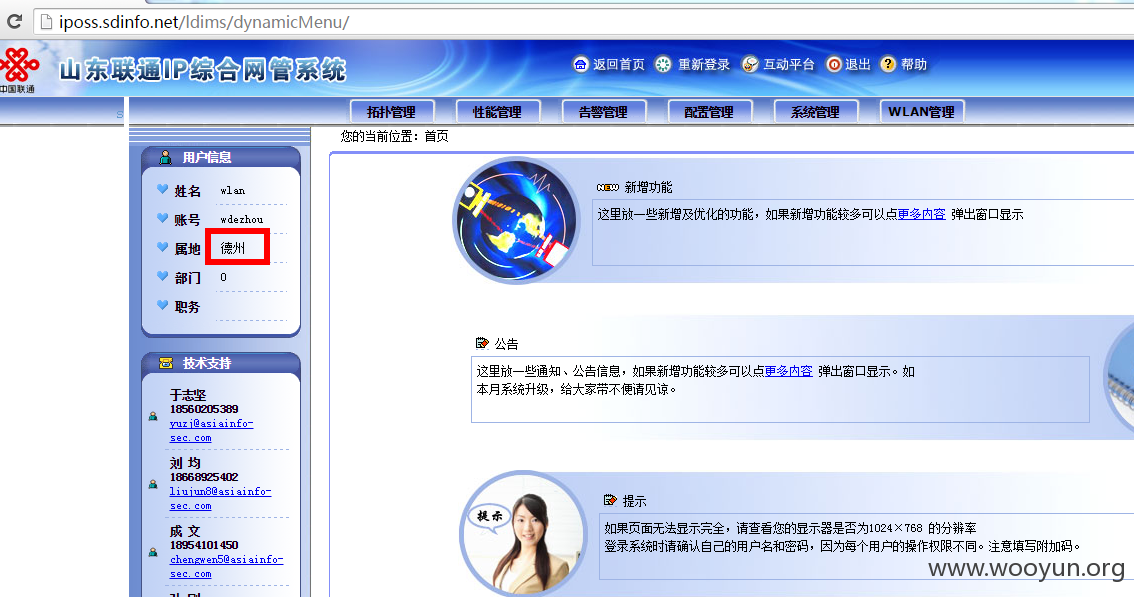Open 更多内容 link in 新增功能 section
This screenshot has width=1134, height=597.
921,214
